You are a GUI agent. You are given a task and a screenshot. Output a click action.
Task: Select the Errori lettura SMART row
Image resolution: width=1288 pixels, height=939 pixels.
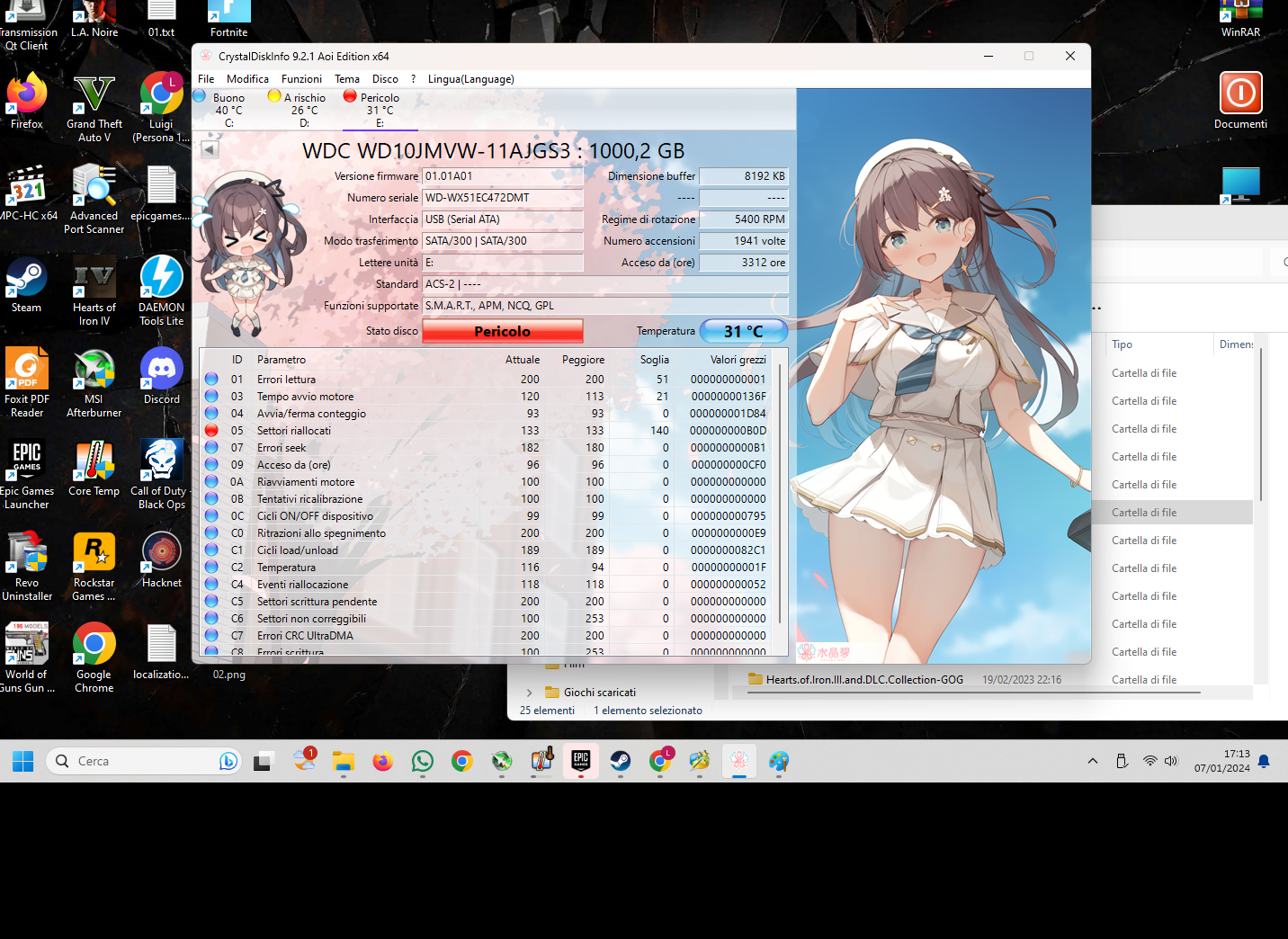point(487,380)
